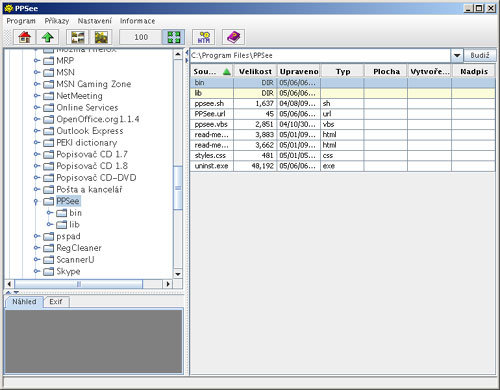Select ScannerU folder in tree
This screenshot has width=500, height=390.
tap(75, 260)
